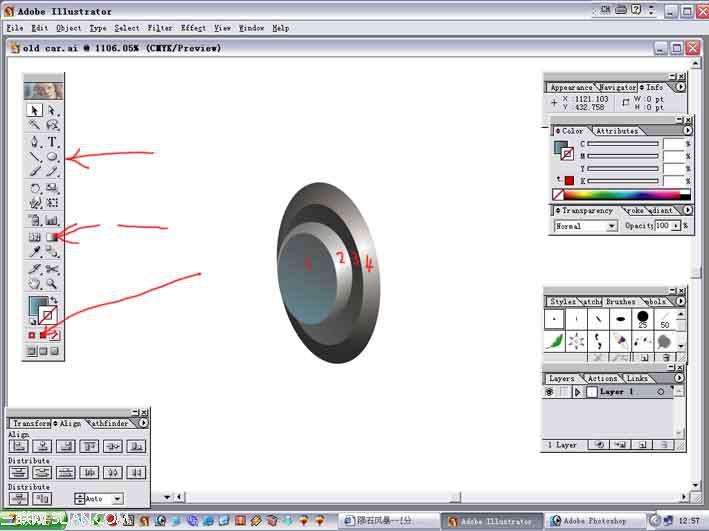The image size is (709, 531).
Task: Open the Info panel flyout menu
Action: pyautogui.click(x=680, y=86)
